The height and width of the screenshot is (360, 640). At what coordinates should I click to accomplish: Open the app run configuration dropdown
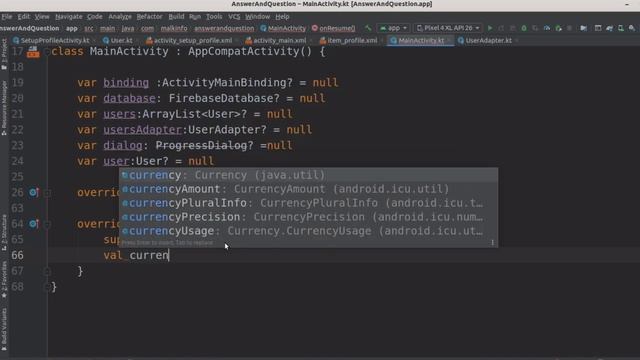[x=393, y=28]
